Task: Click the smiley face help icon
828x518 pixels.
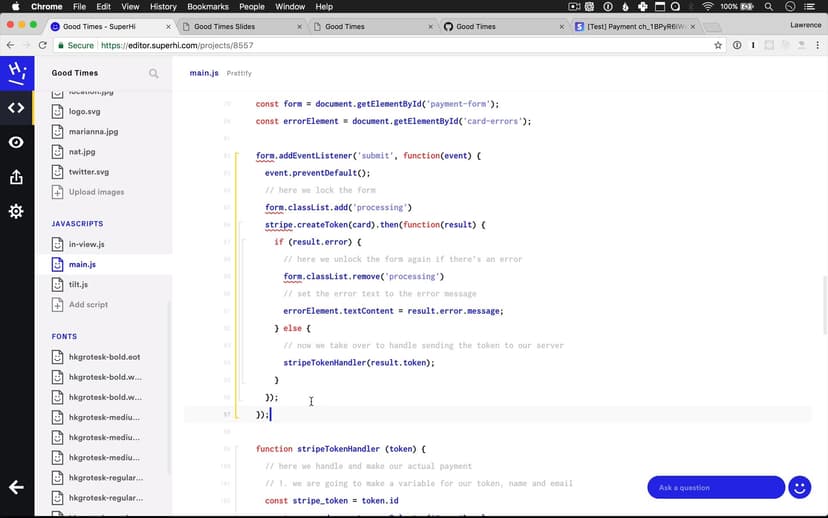Action: (799, 487)
